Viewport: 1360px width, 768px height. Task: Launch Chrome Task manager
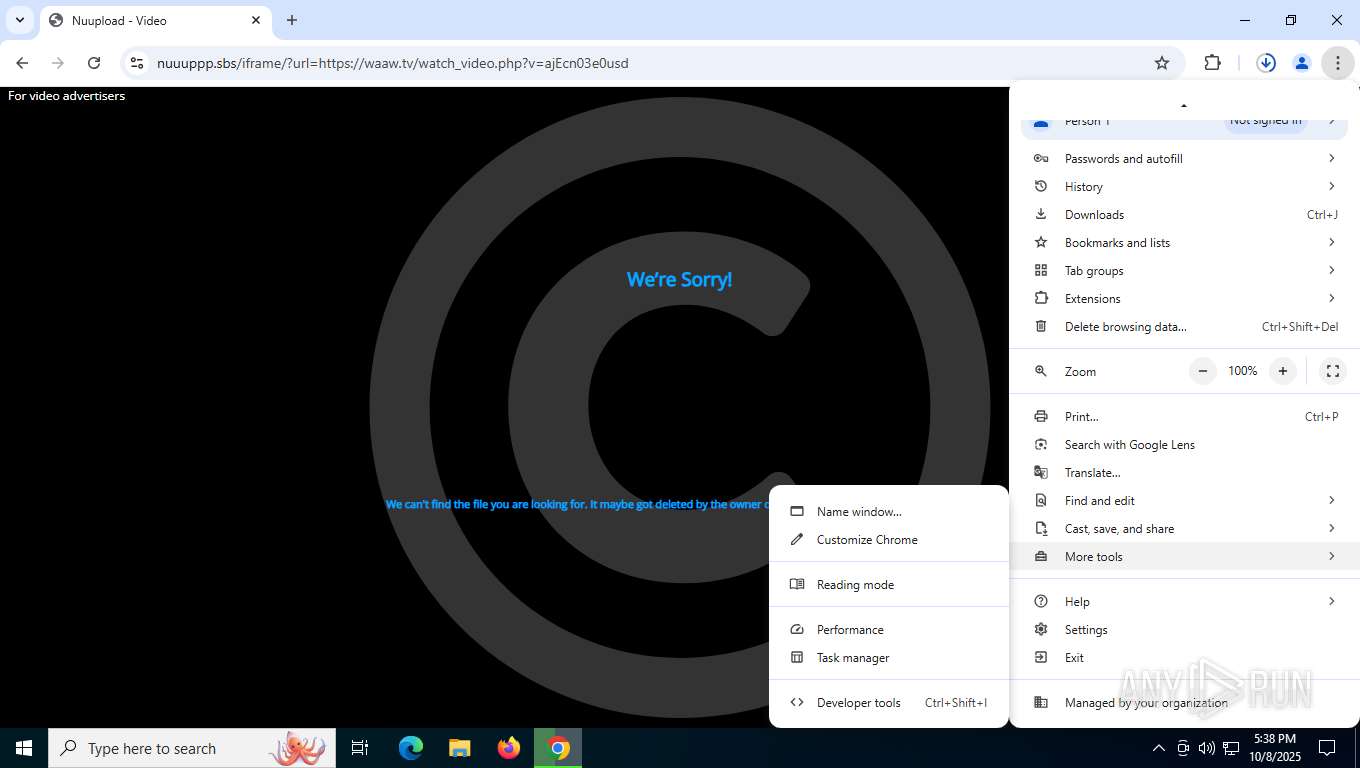(889, 658)
